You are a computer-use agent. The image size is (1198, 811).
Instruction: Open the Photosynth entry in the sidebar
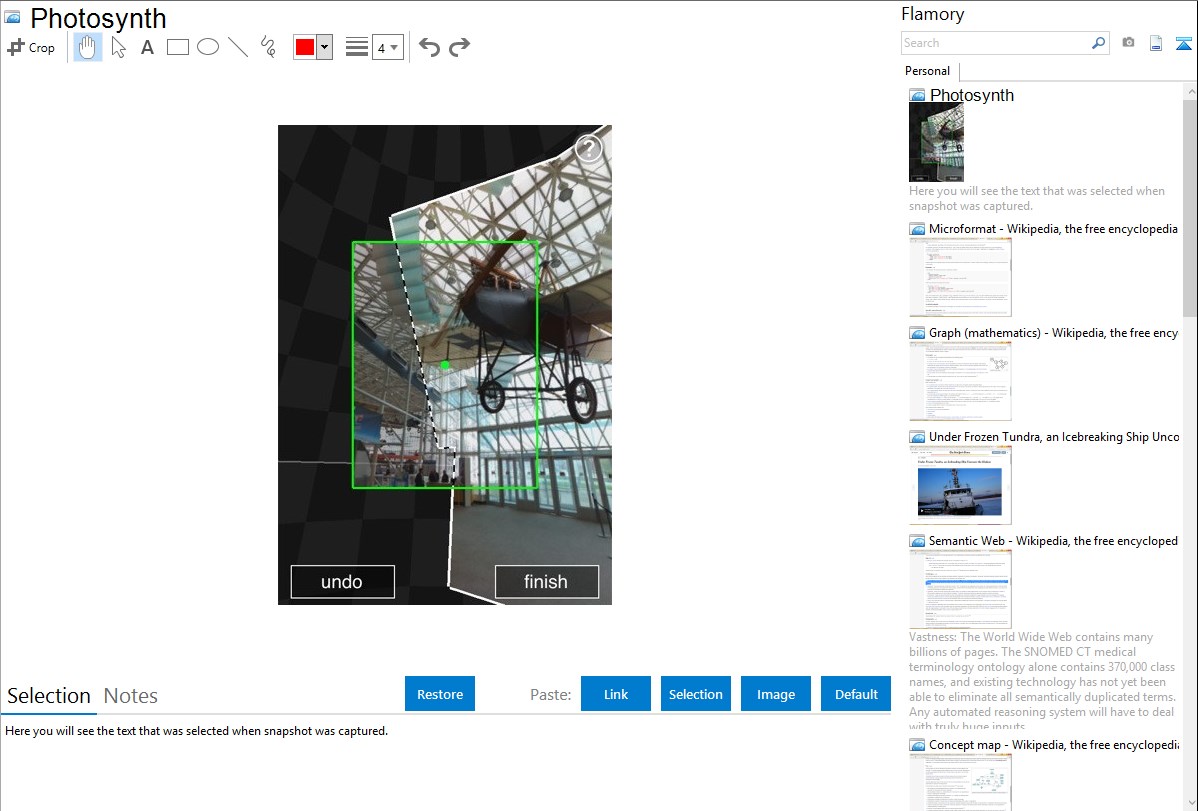(972, 95)
